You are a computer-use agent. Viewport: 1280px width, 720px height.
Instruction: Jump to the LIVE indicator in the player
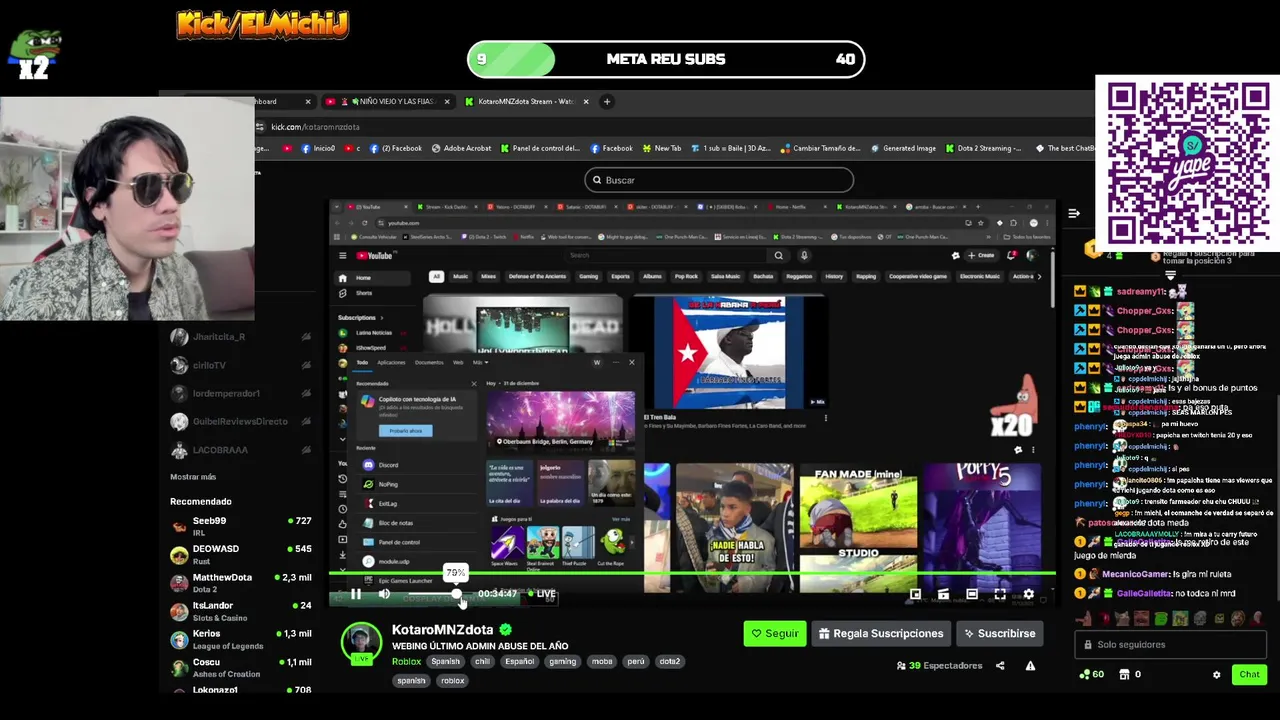542,594
